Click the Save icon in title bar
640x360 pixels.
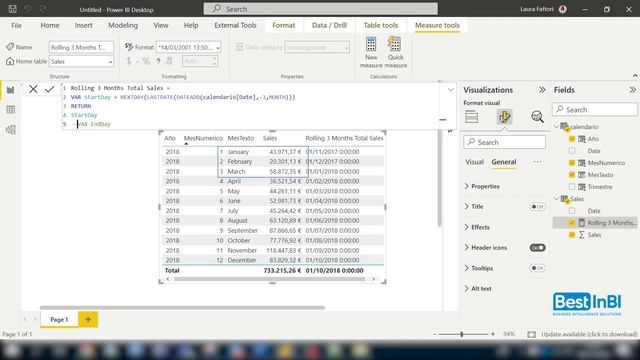[x=13, y=9]
